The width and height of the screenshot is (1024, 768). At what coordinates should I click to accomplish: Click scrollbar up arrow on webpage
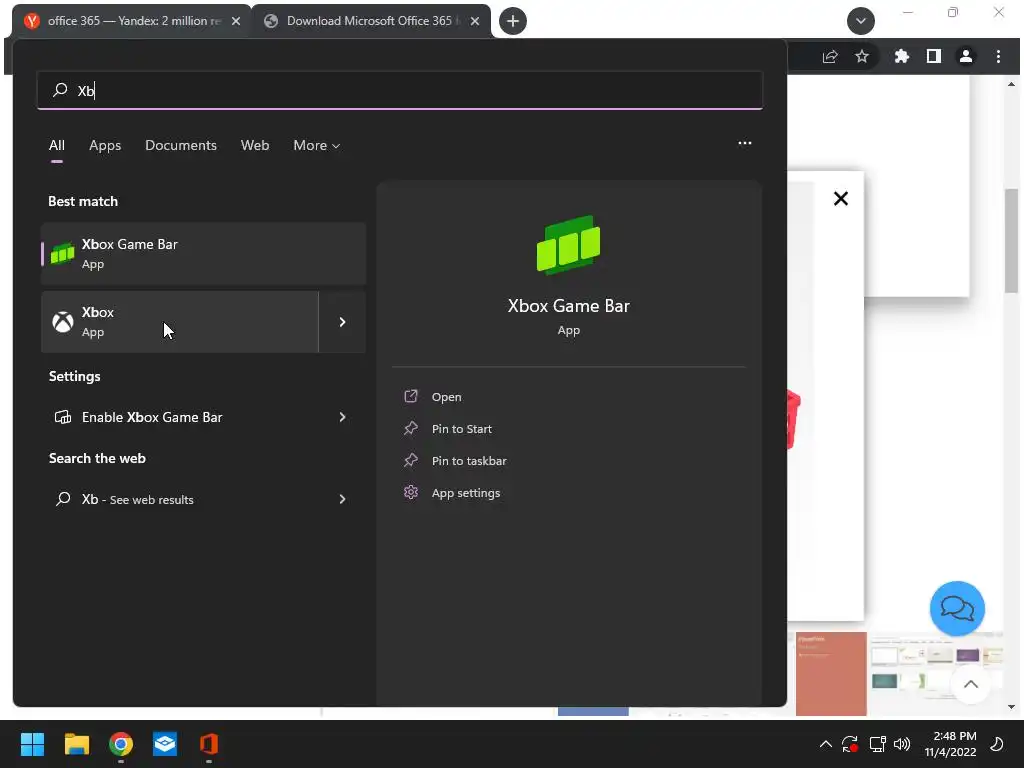[1011, 84]
